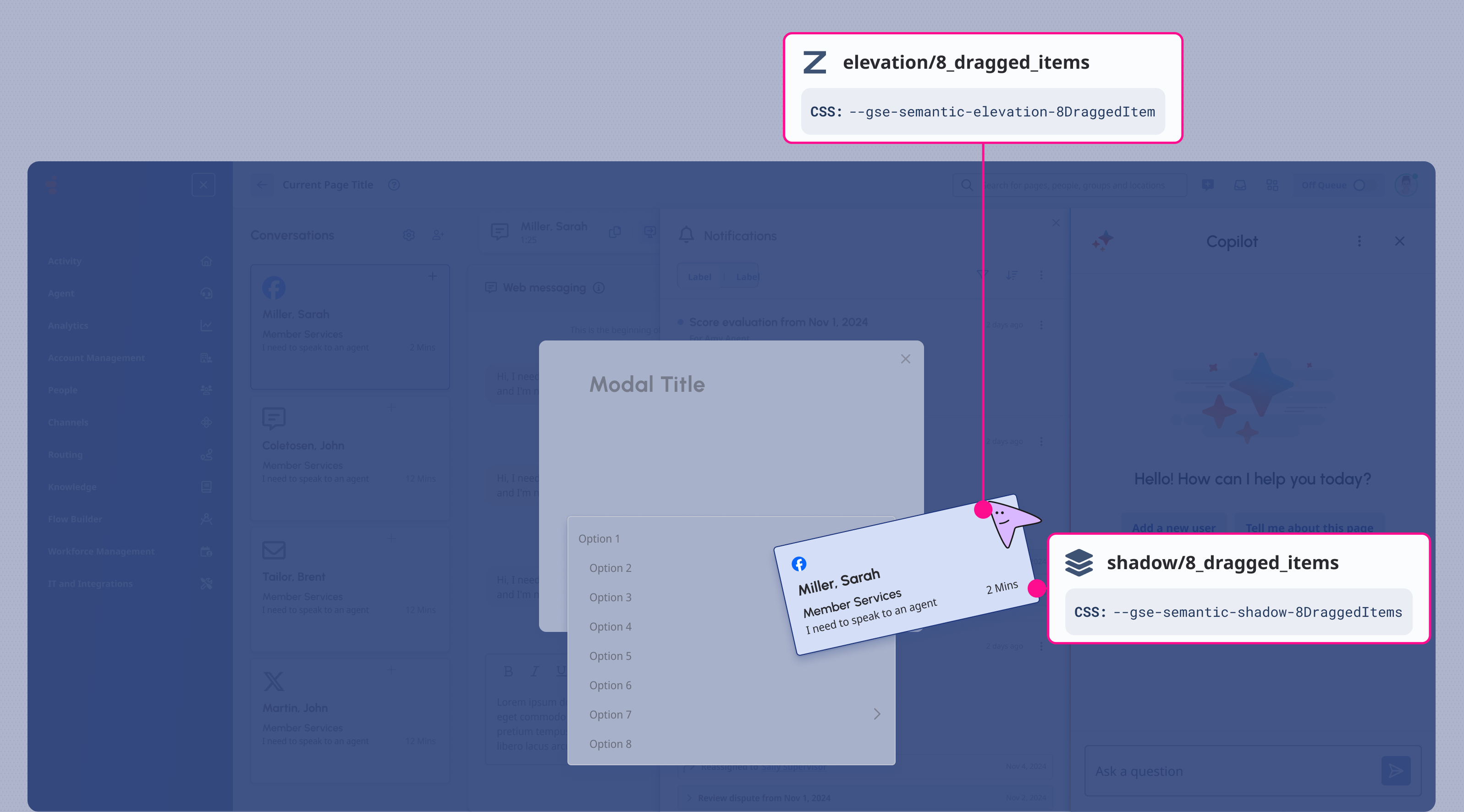The image size is (1464, 812).
Task: Toggle italic formatting in message editor
Action: (x=535, y=671)
